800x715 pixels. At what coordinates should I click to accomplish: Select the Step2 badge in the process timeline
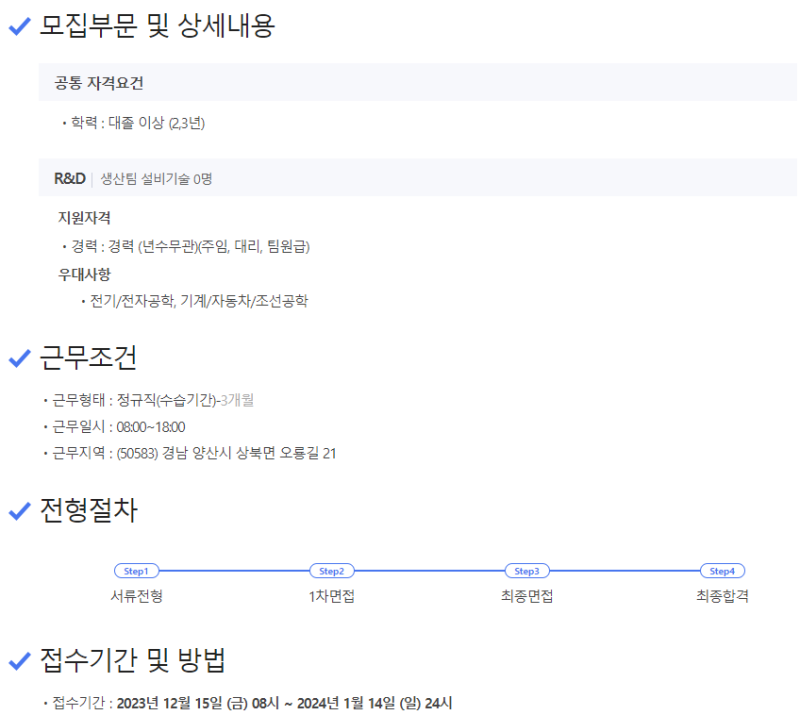331,571
